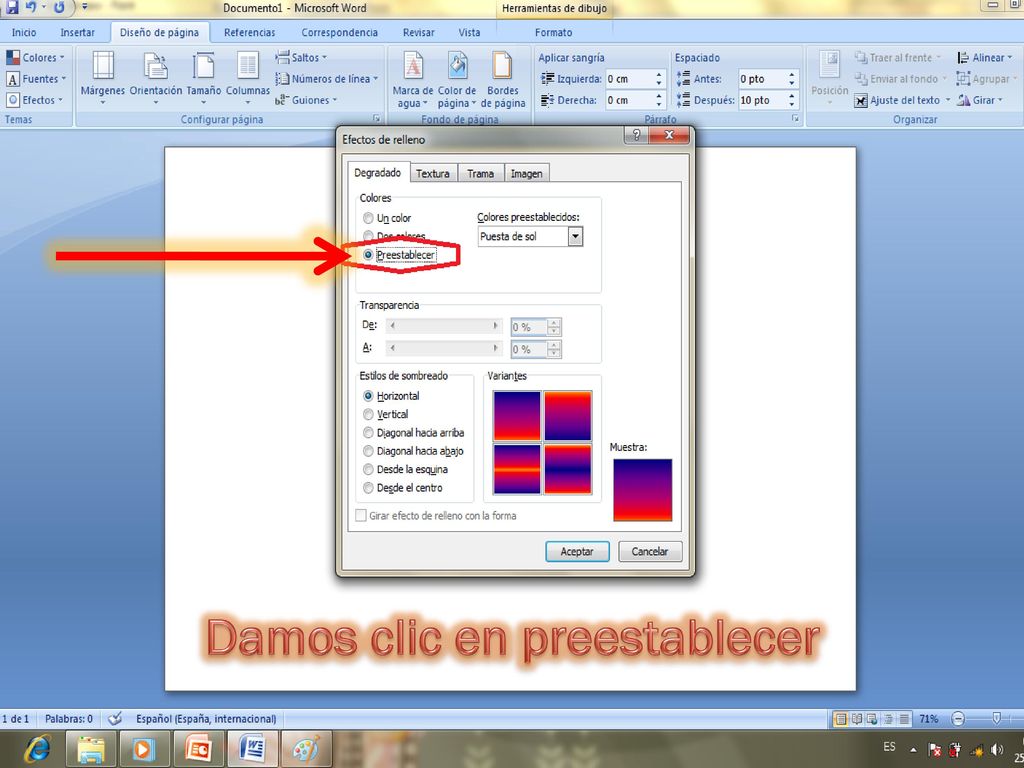Open the Orientación page orientation menu

click(156, 78)
